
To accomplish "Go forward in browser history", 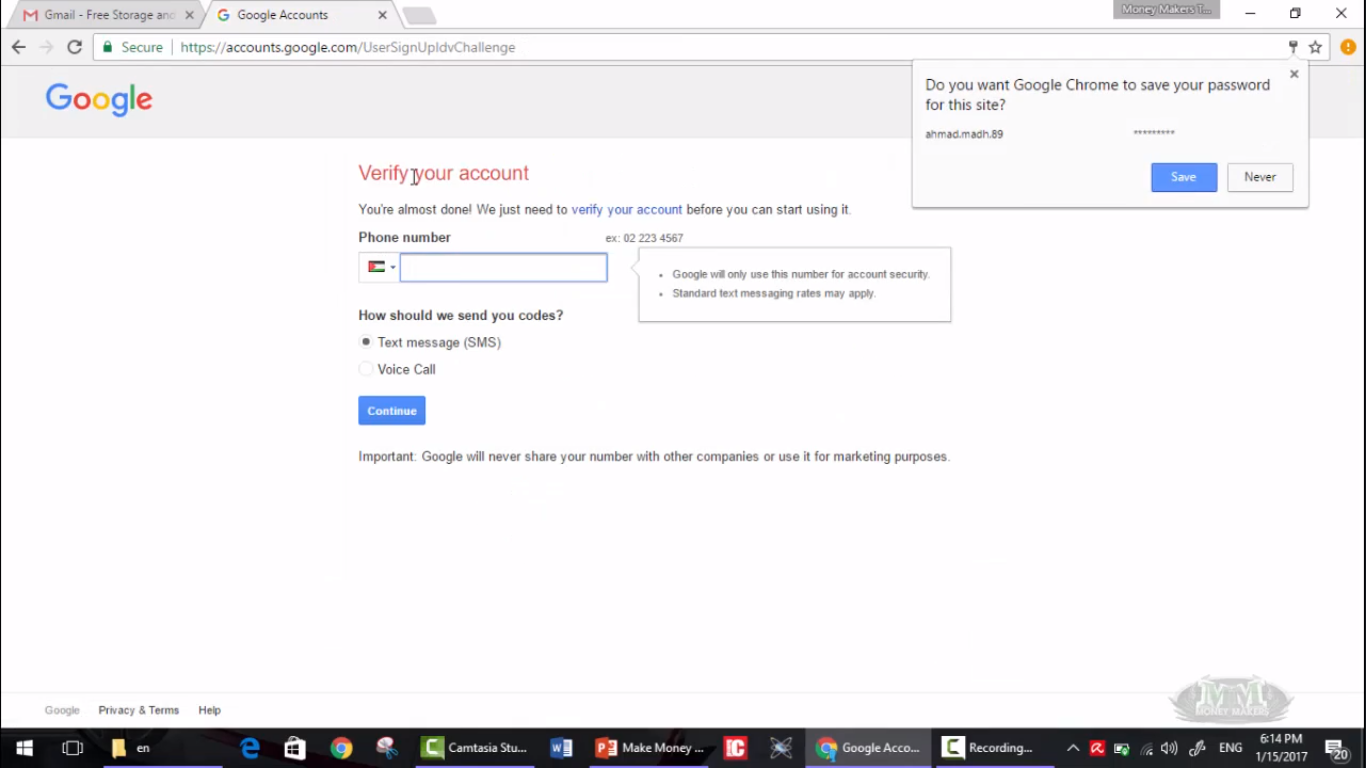I will [46, 47].
